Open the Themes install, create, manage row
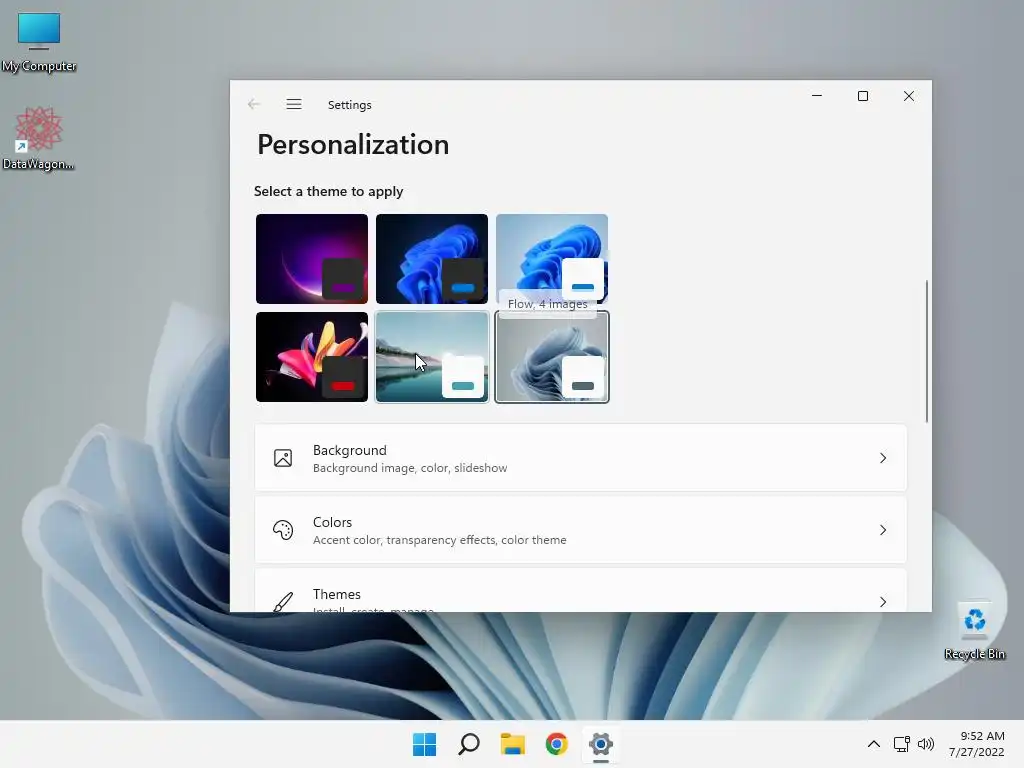This screenshot has height=768, width=1024. tap(581, 590)
